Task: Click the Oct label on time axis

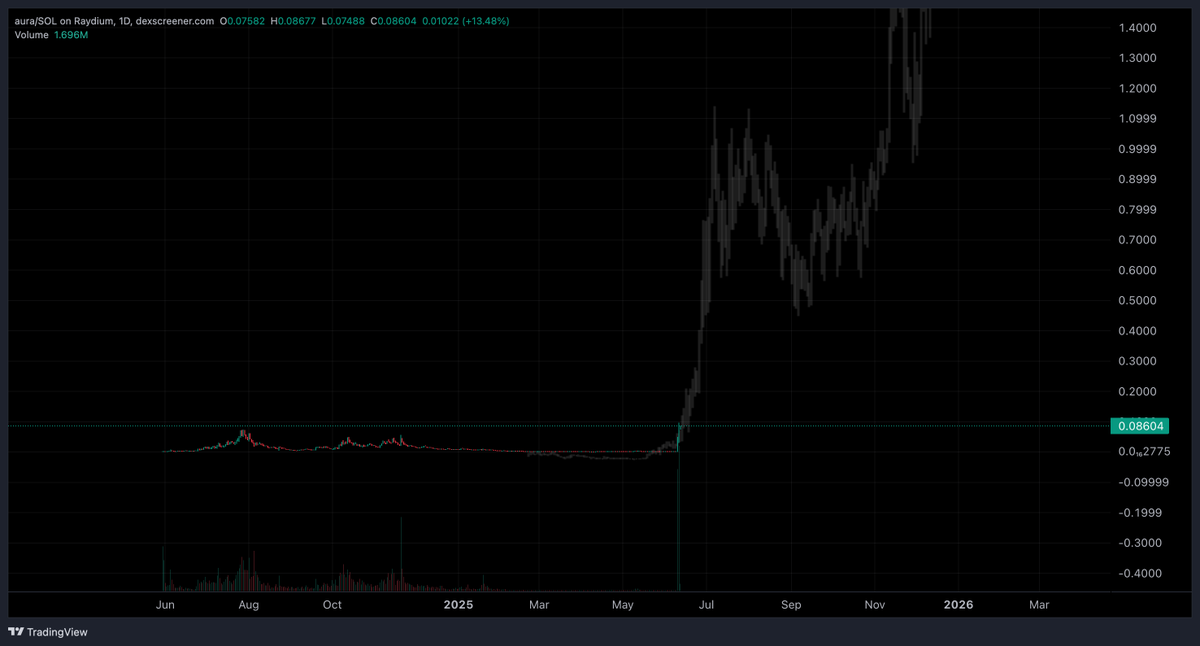Action: click(332, 605)
